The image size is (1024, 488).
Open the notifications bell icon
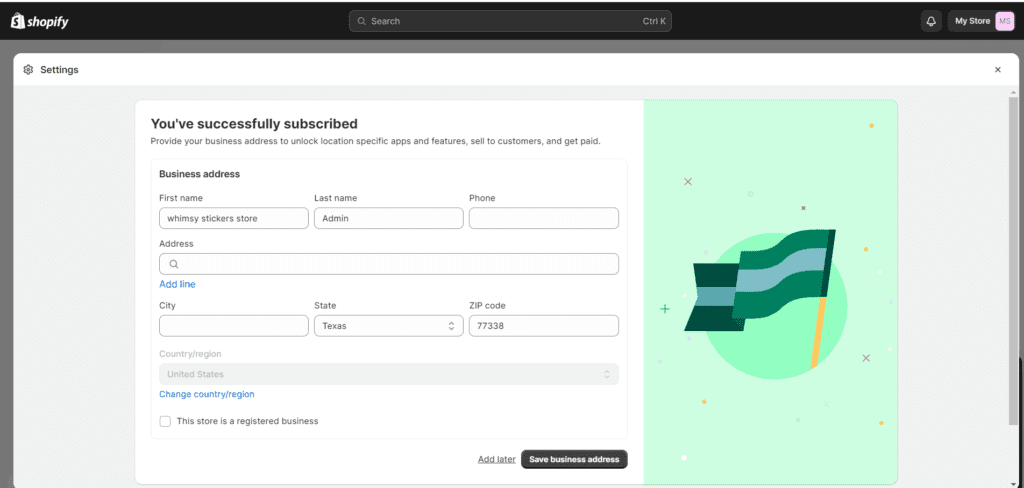coord(931,21)
